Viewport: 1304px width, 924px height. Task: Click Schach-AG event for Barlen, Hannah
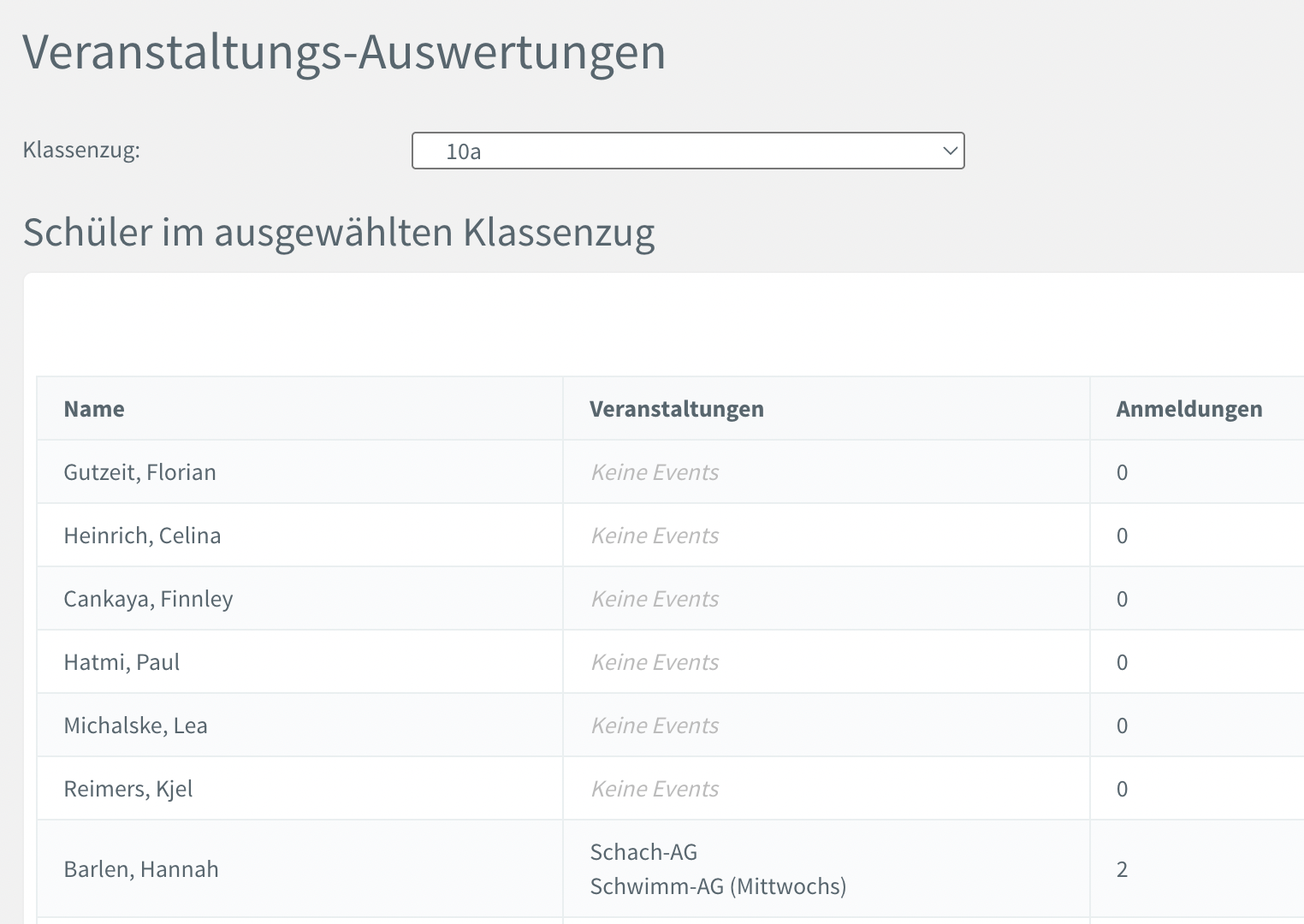click(x=643, y=852)
